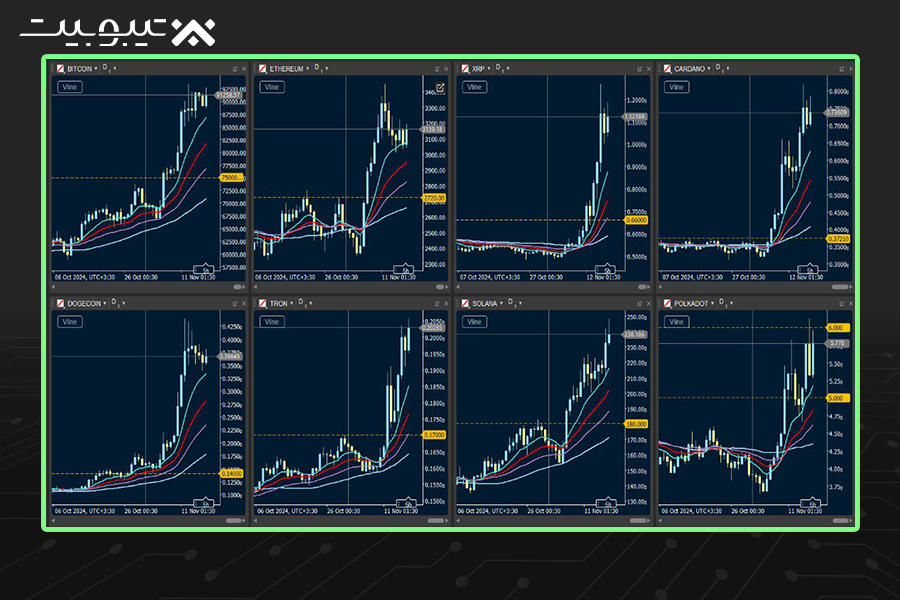
Task: Click the Vline button on CARDANO chart
Action: click(676, 87)
